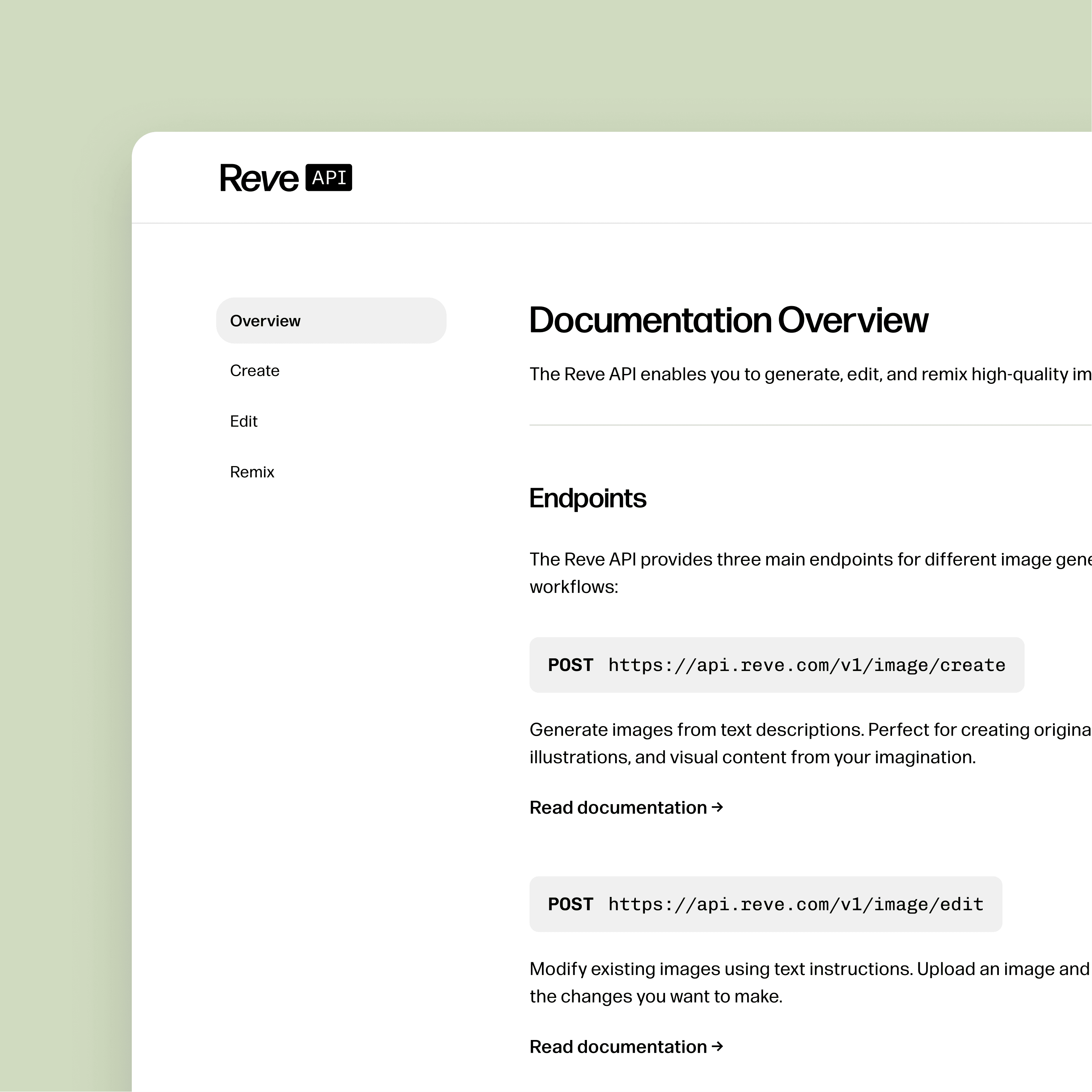Click arrow icon after edit's Read documentation

(x=717, y=1046)
